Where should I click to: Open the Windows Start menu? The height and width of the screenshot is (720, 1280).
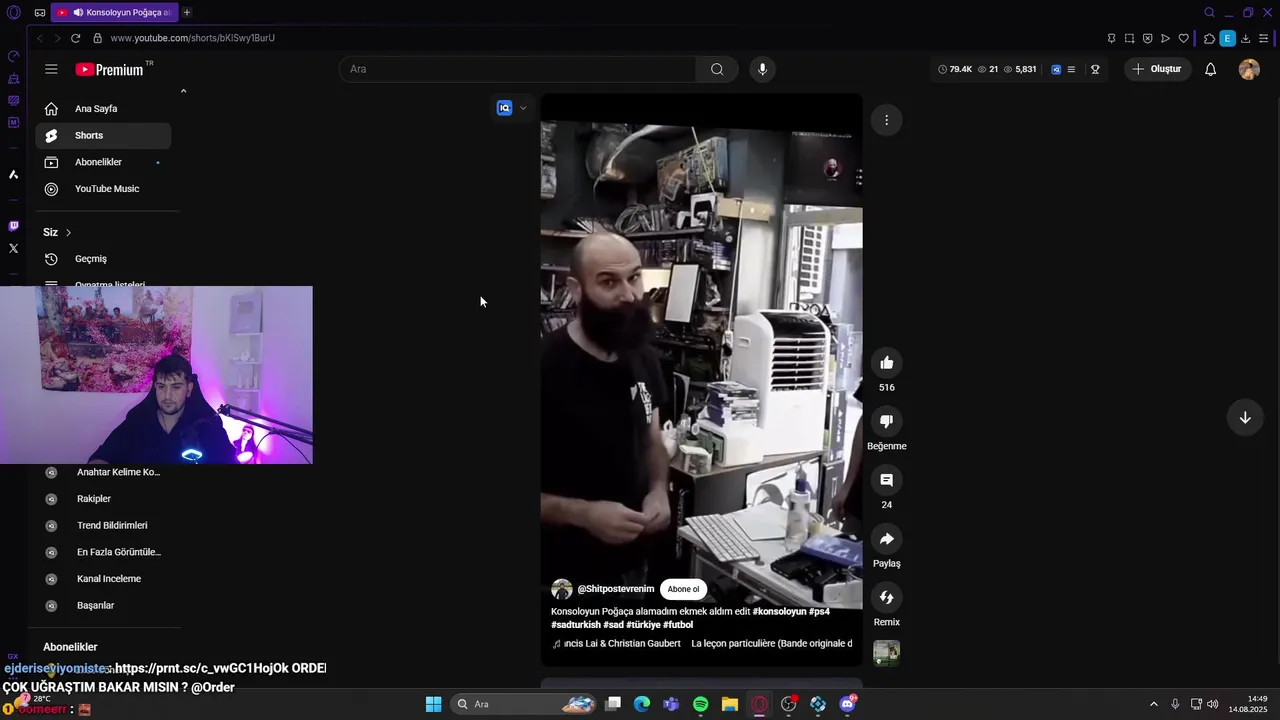(x=433, y=704)
